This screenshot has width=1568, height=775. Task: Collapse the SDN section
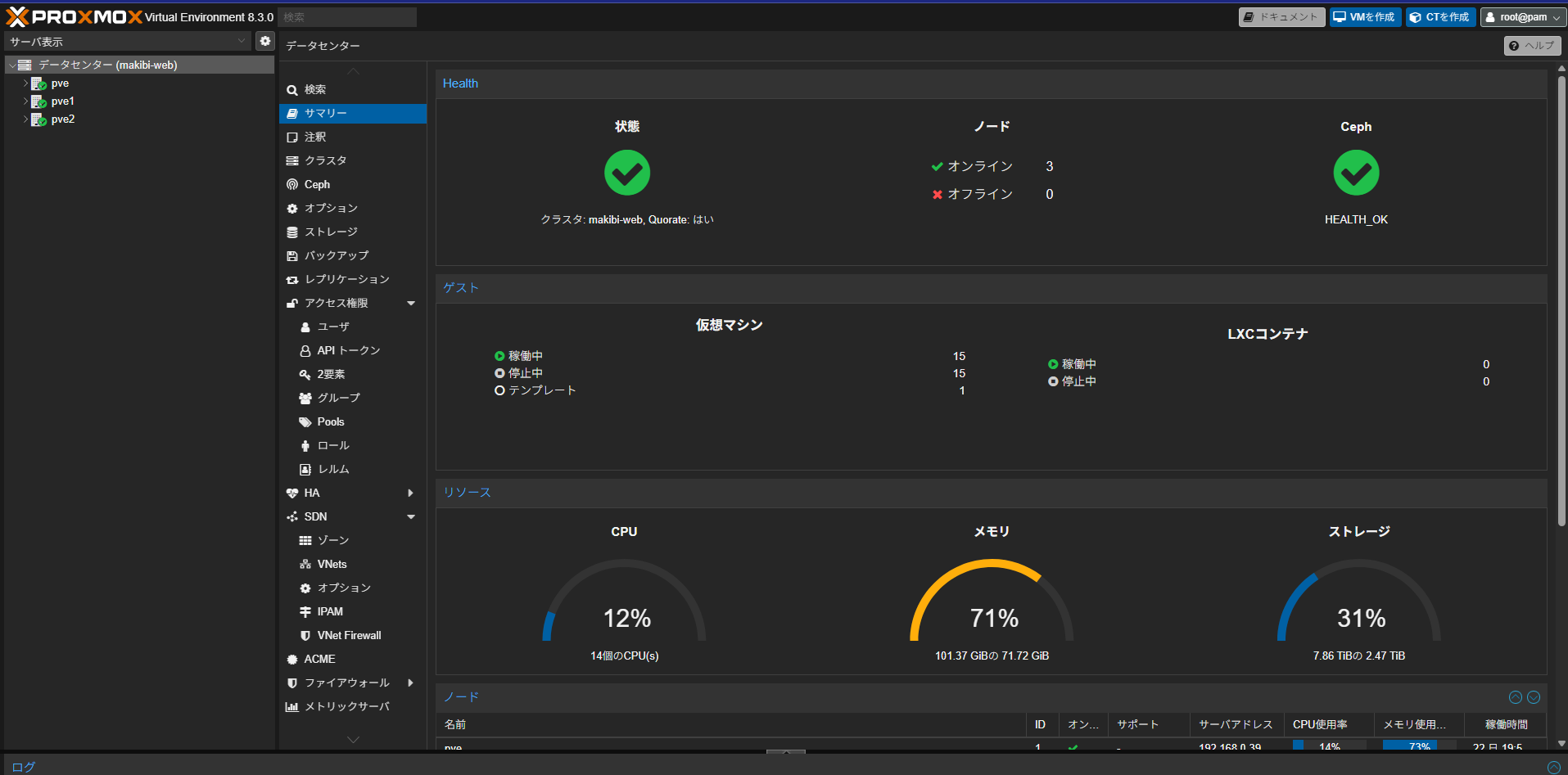[x=411, y=516]
